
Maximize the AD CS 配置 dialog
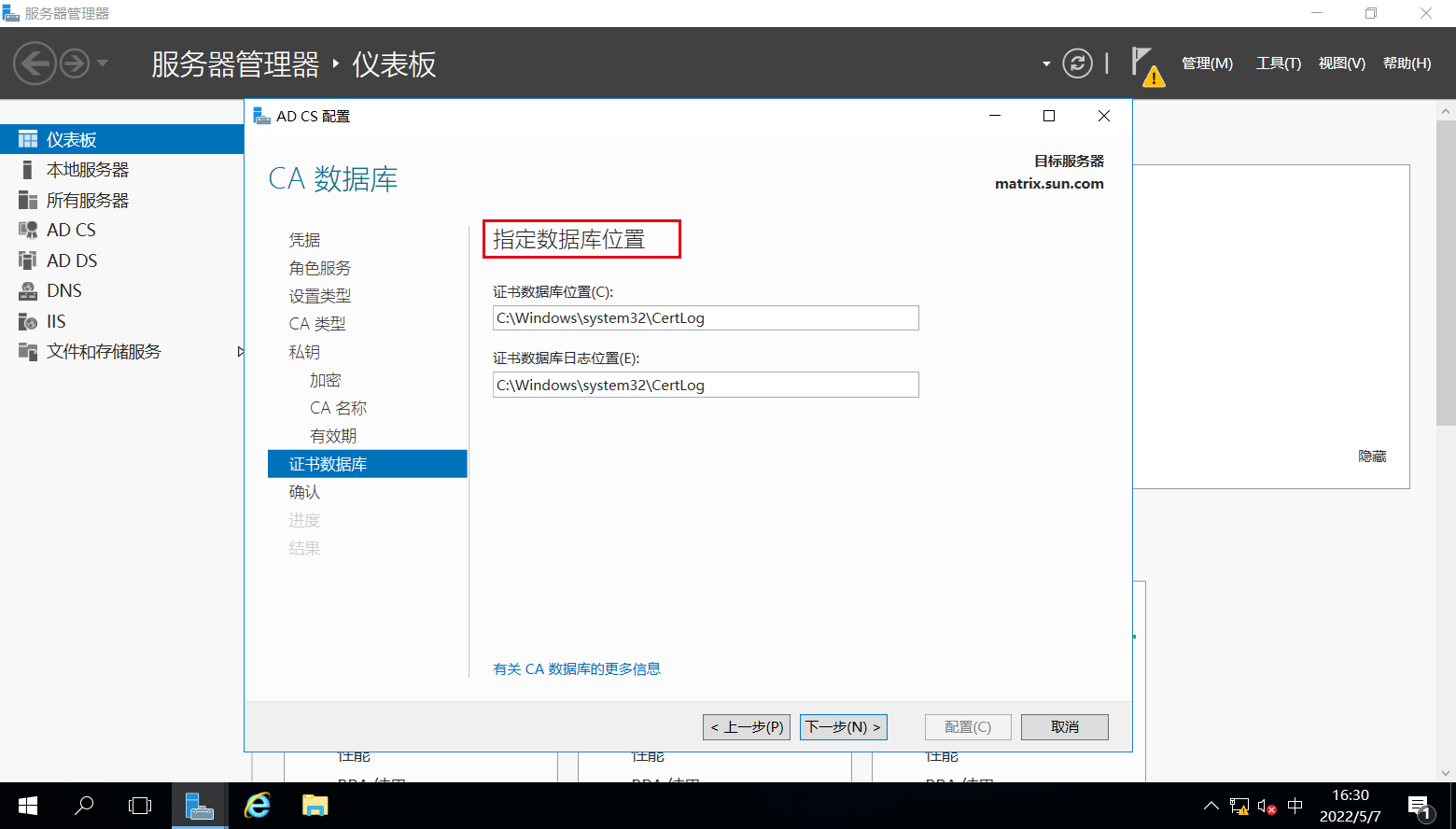pos(1049,116)
